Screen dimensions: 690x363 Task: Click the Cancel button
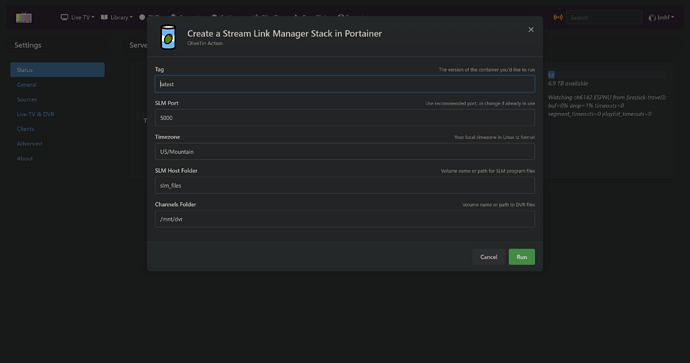[488, 257]
